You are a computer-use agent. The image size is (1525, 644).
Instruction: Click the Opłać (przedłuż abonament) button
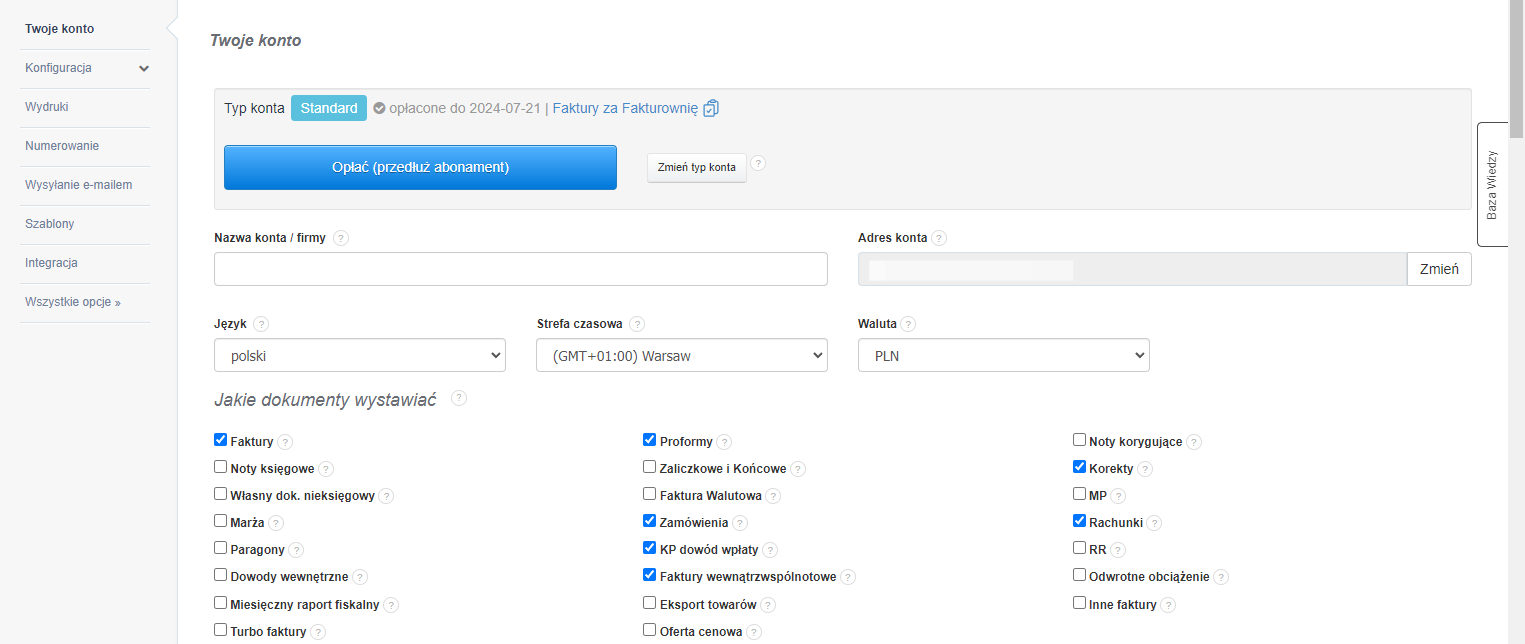(420, 167)
